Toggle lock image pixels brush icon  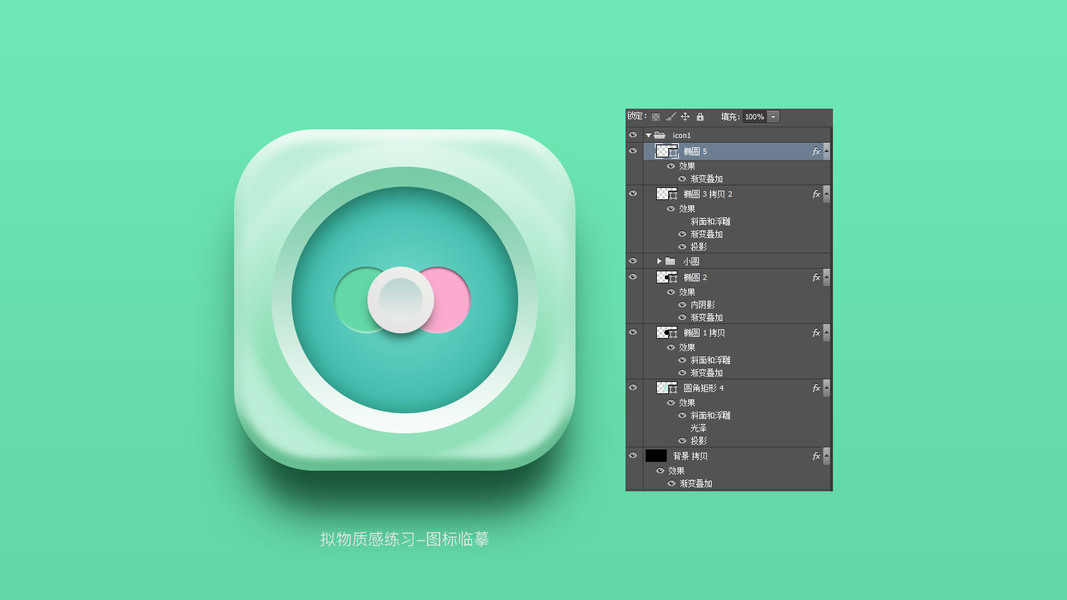click(x=670, y=117)
